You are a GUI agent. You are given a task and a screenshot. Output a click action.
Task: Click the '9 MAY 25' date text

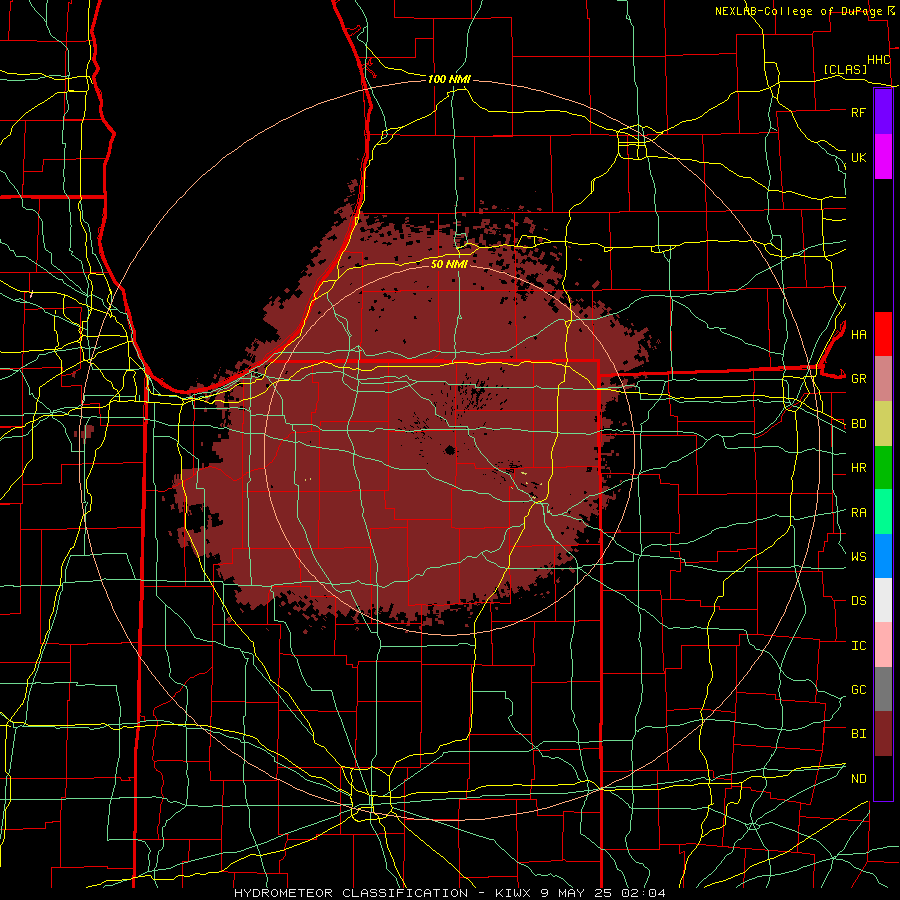tap(579, 893)
